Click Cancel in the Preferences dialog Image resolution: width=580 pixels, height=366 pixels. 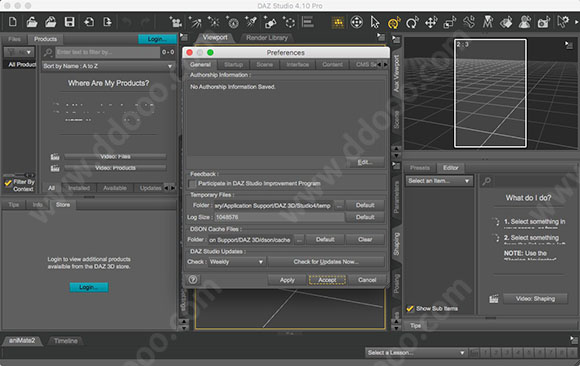[367, 280]
